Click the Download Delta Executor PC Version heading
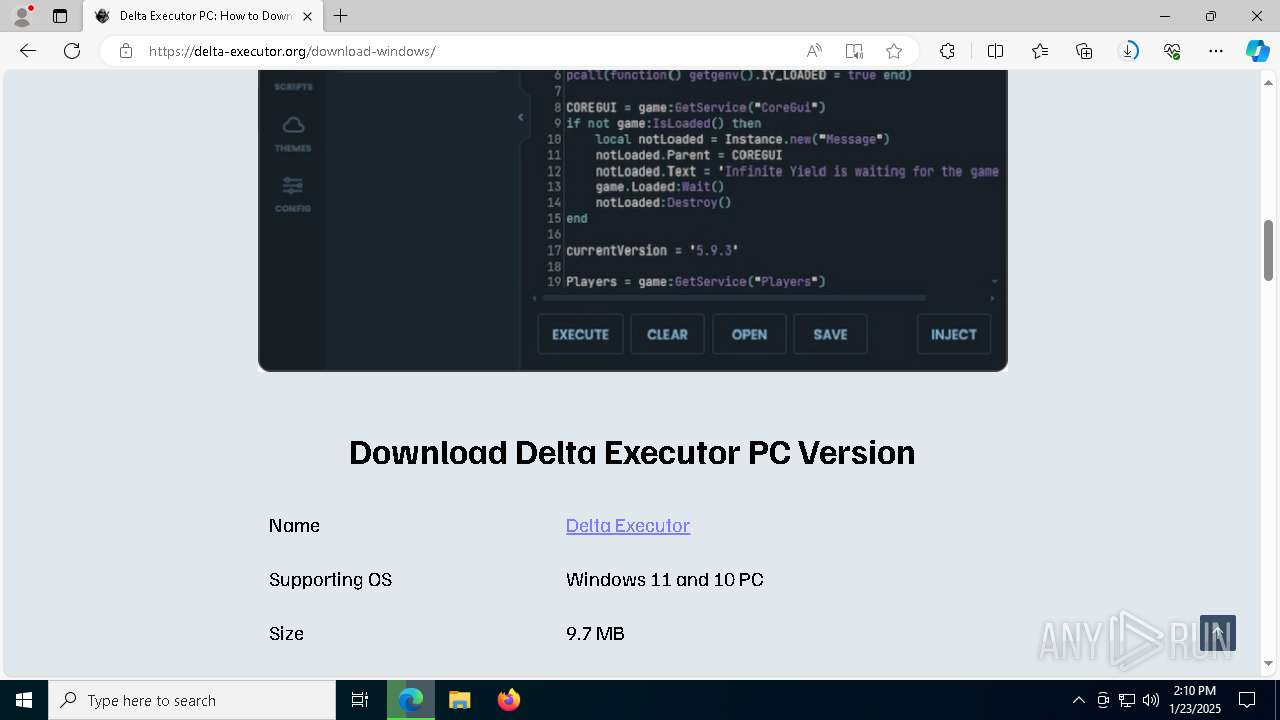The image size is (1280, 720). (x=632, y=453)
